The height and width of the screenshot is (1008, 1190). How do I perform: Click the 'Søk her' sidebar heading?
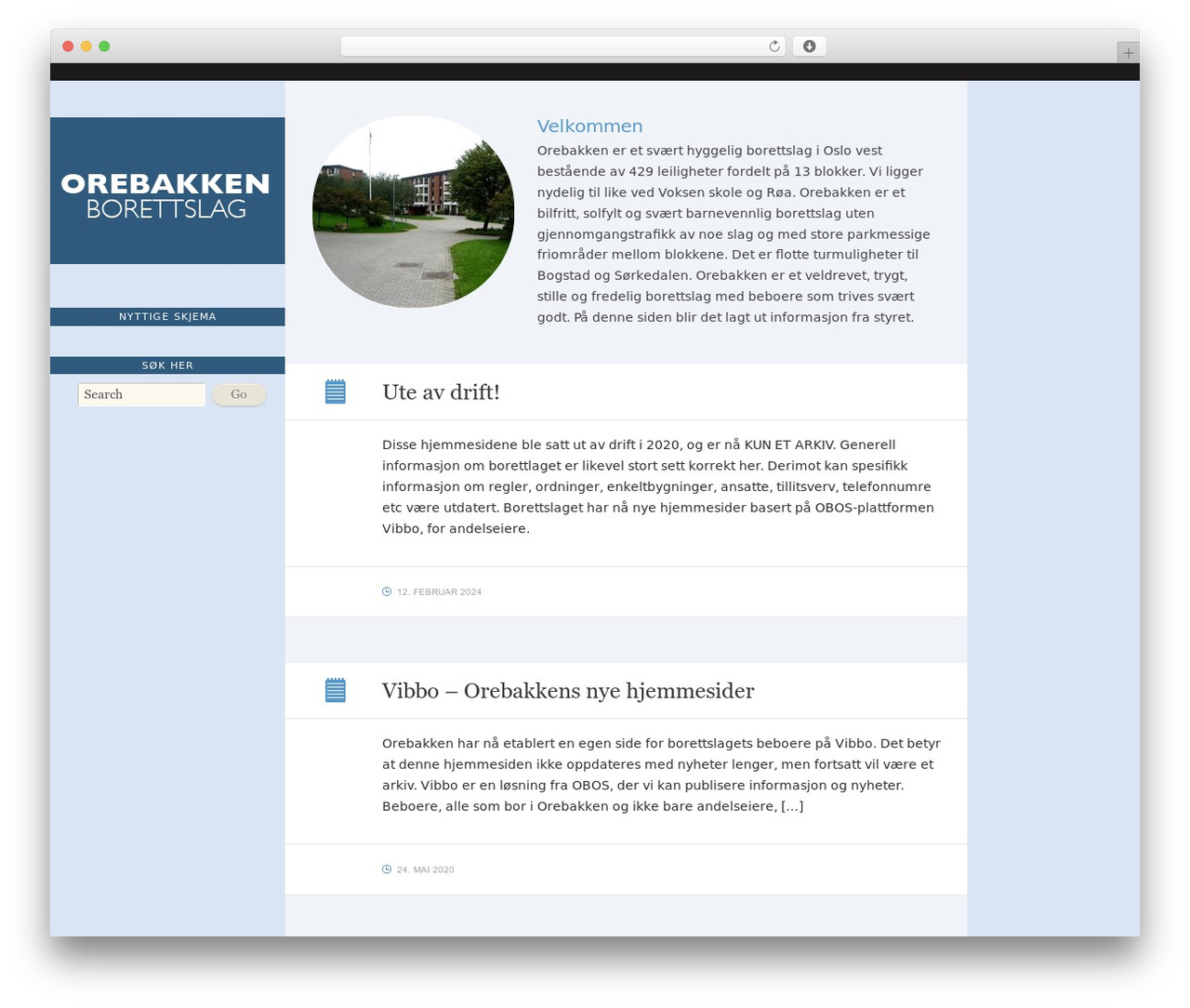click(167, 365)
